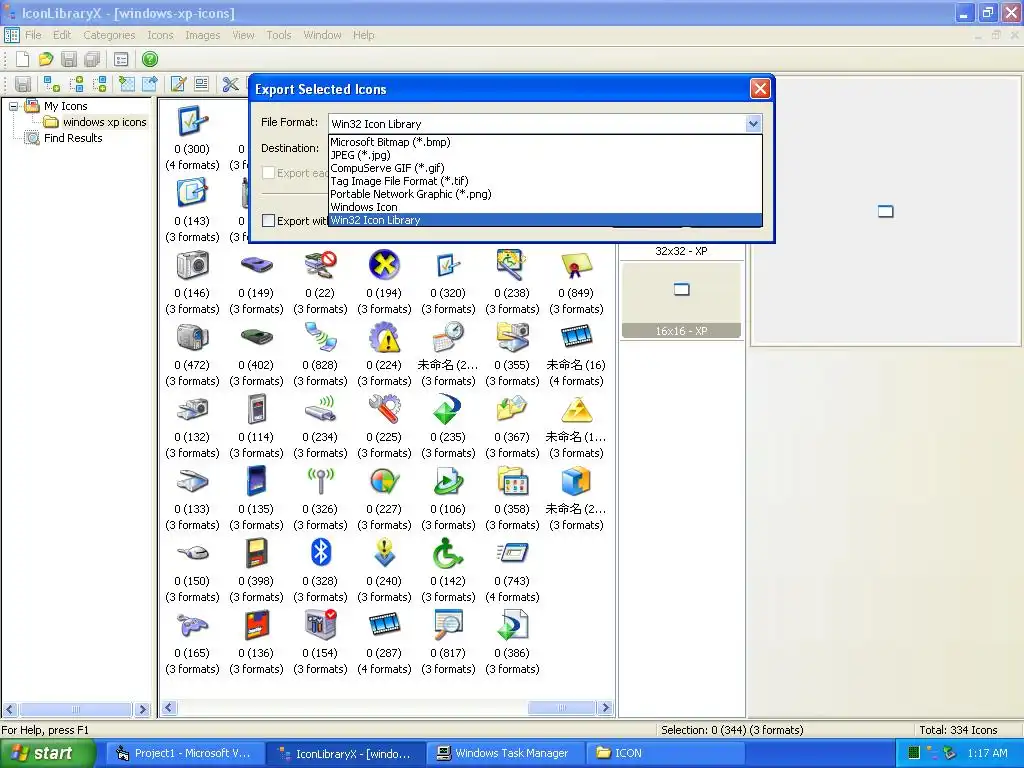This screenshot has width=1024, height=768.
Task: Select the camcorder icon labeled 0 (472)
Action: coord(192,337)
